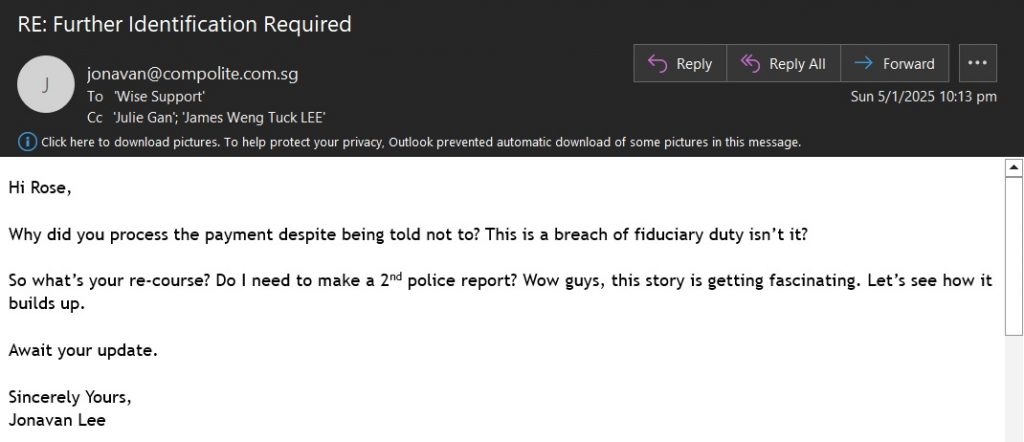Viewport: 1024px width, 442px height.
Task: Click the 'Hi Rose' greeting in body
Action: coord(40,188)
